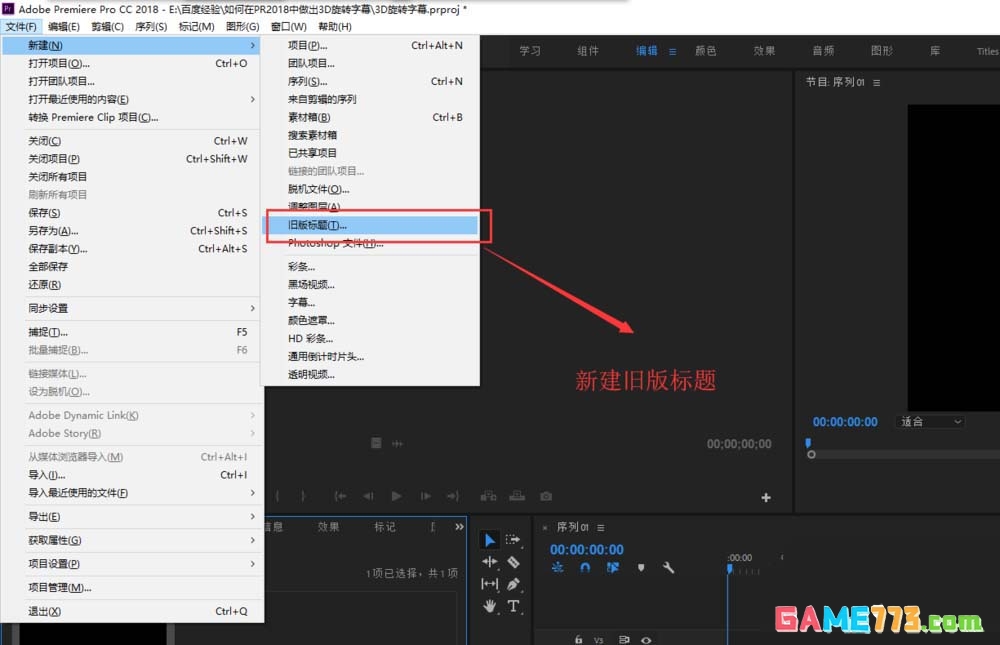Open the 剪辑(C) menu
This screenshot has width=1000, height=645.
point(107,26)
